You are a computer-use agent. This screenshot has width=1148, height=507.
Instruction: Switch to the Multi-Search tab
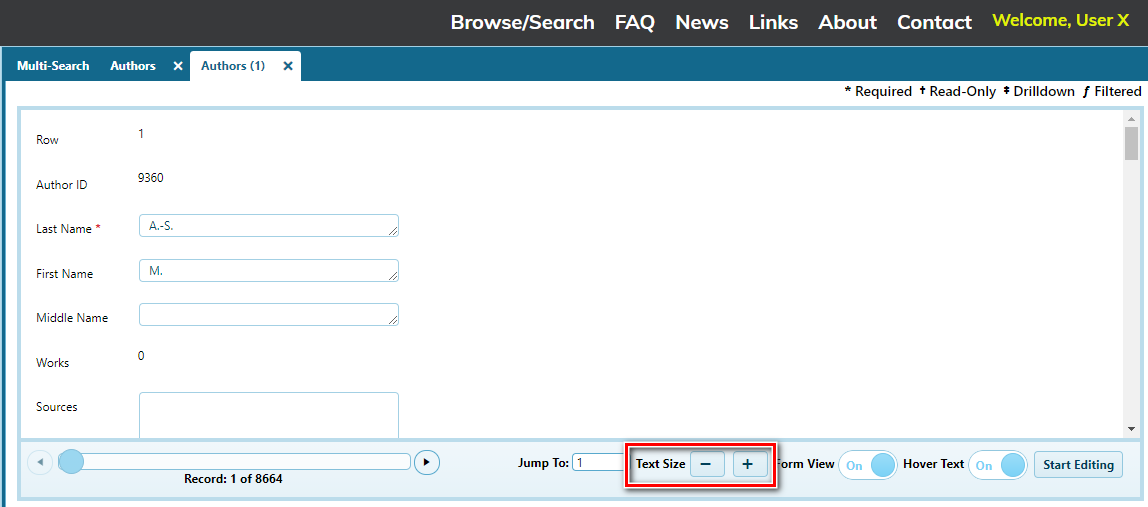tap(53, 66)
